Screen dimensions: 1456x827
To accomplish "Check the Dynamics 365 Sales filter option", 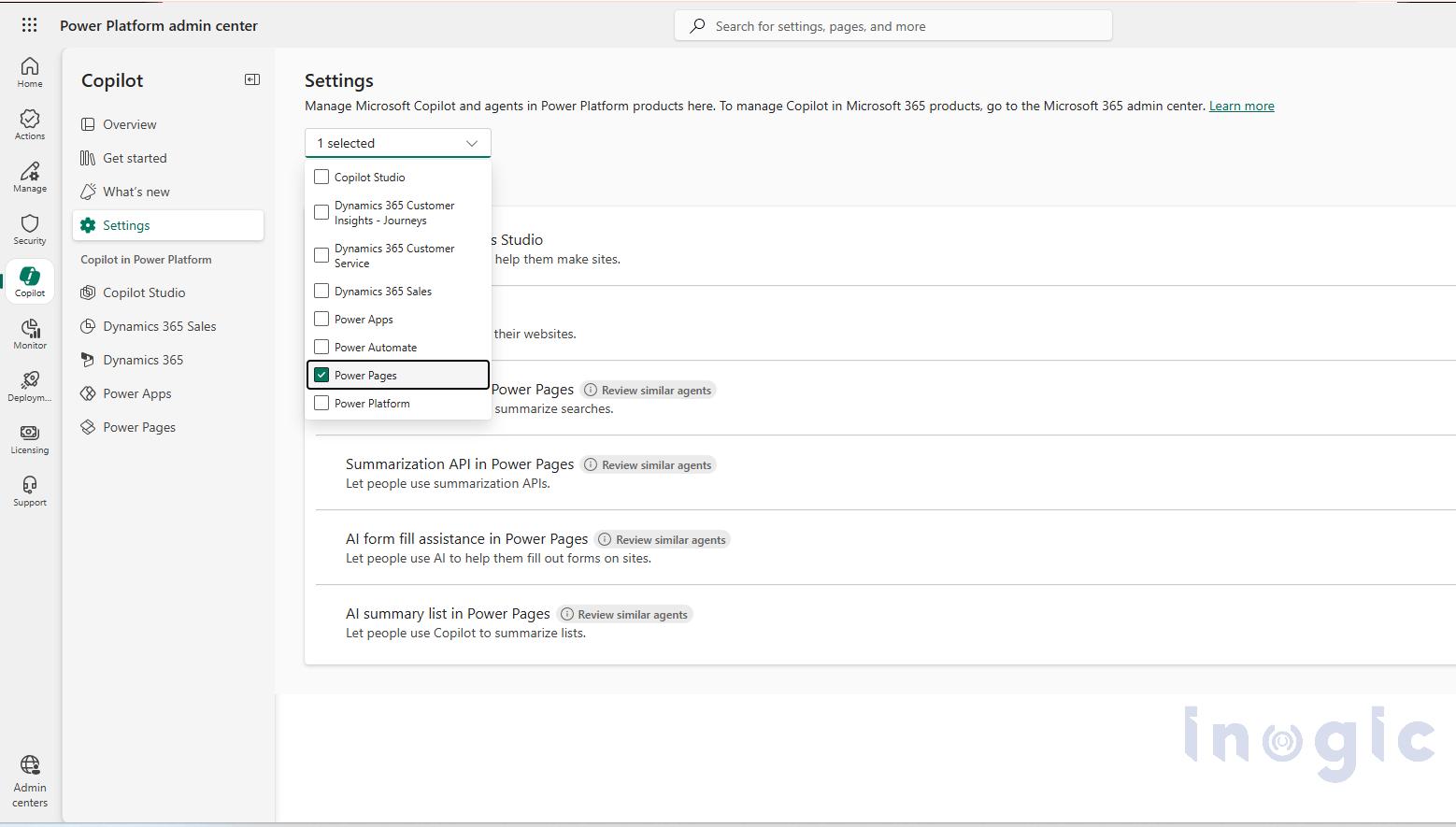I will click(x=321, y=291).
